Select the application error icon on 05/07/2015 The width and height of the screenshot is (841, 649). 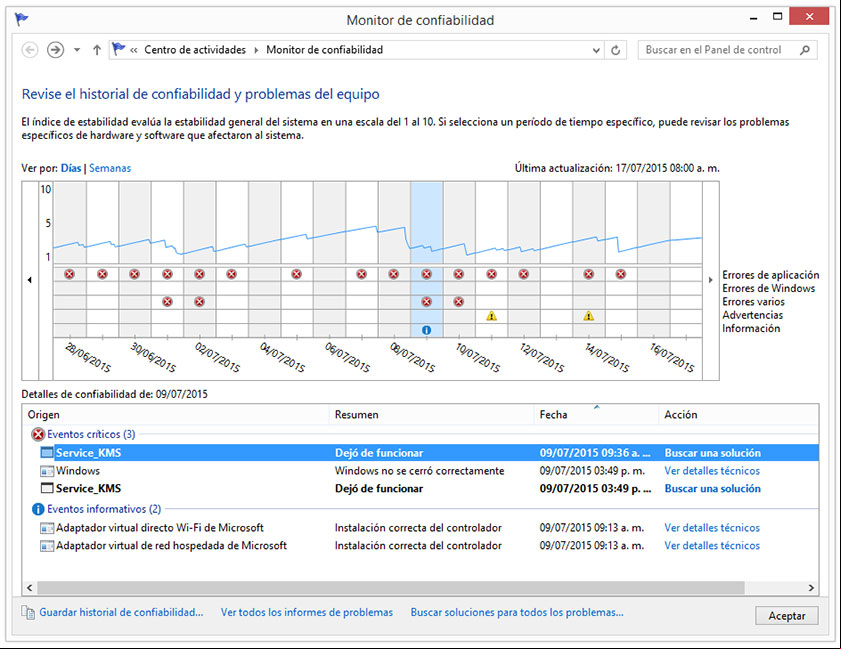tap(297, 274)
